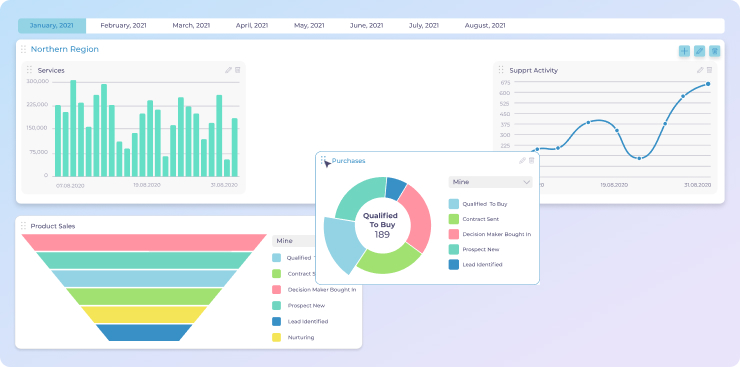Image resolution: width=740 pixels, height=367 pixels.
Task: Click Lead Identified swatch in Purchases legend
Action: click(454, 264)
